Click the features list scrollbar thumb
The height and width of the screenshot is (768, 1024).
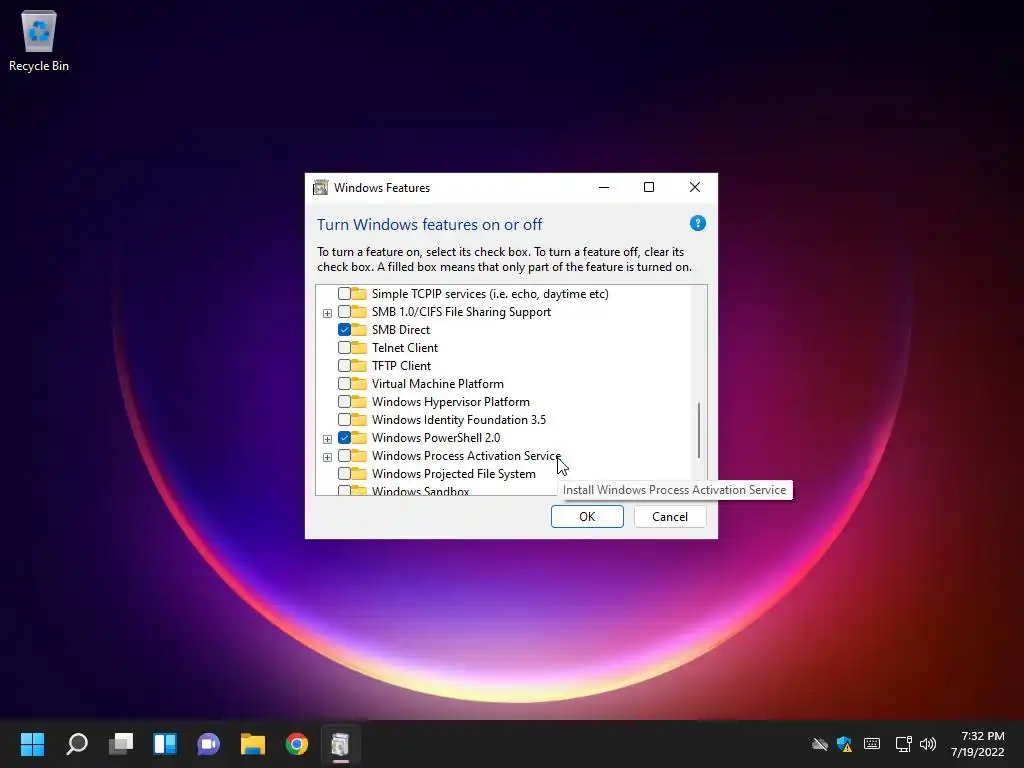[x=699, y=430]
